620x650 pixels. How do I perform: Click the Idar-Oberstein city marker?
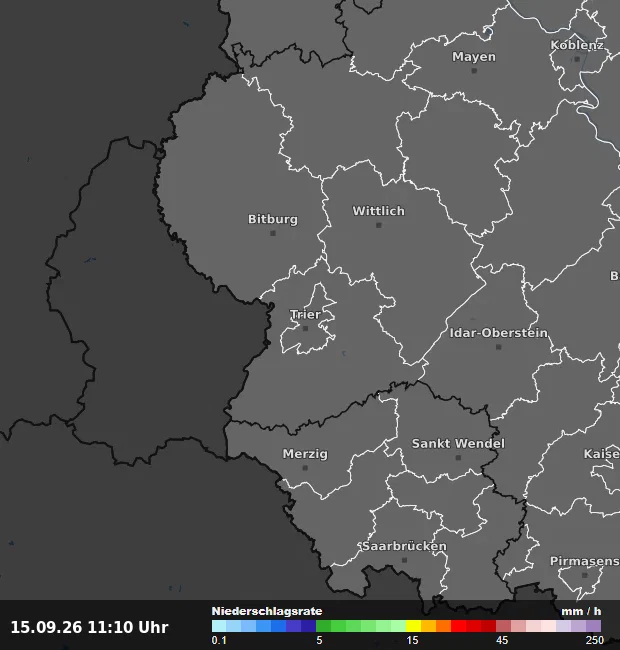(499, 347)
